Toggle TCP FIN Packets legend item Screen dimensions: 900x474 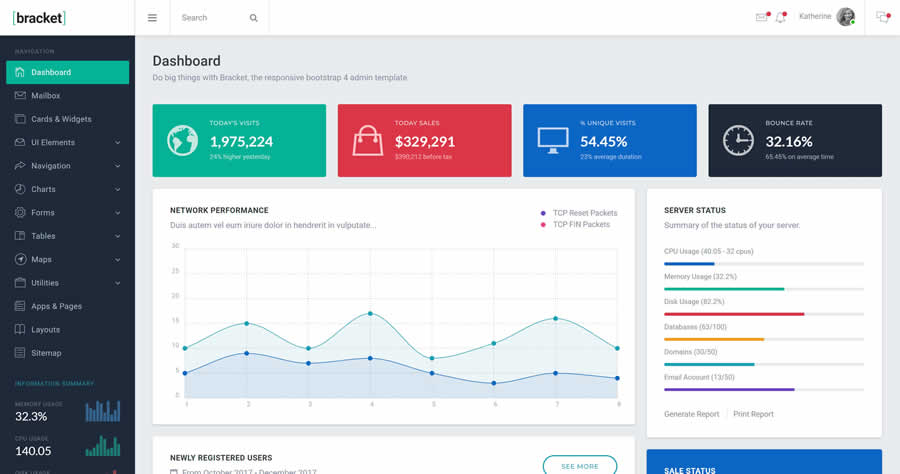575,224
